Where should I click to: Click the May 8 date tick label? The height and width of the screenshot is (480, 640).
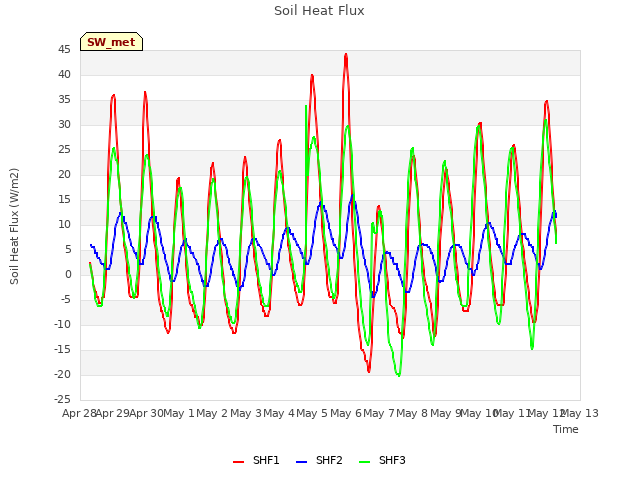(412, 413)
